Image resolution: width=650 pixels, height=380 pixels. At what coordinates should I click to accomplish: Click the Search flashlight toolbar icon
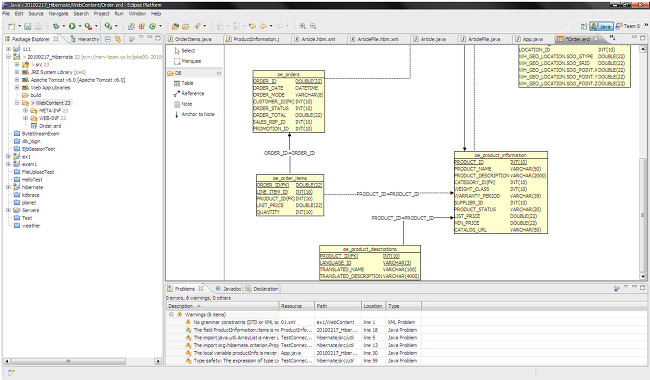click(x=197, y=26)
